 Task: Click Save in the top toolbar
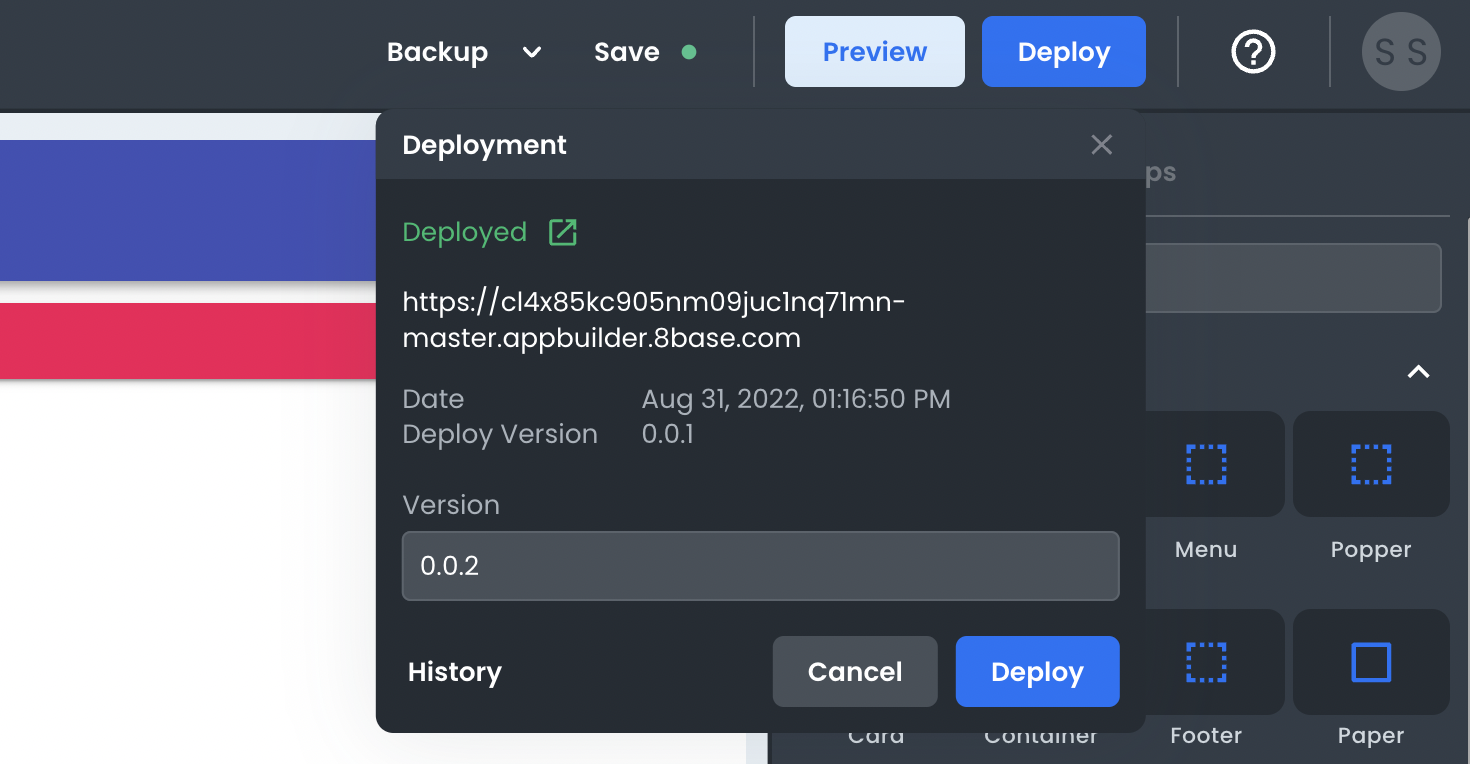coord(627,52)
